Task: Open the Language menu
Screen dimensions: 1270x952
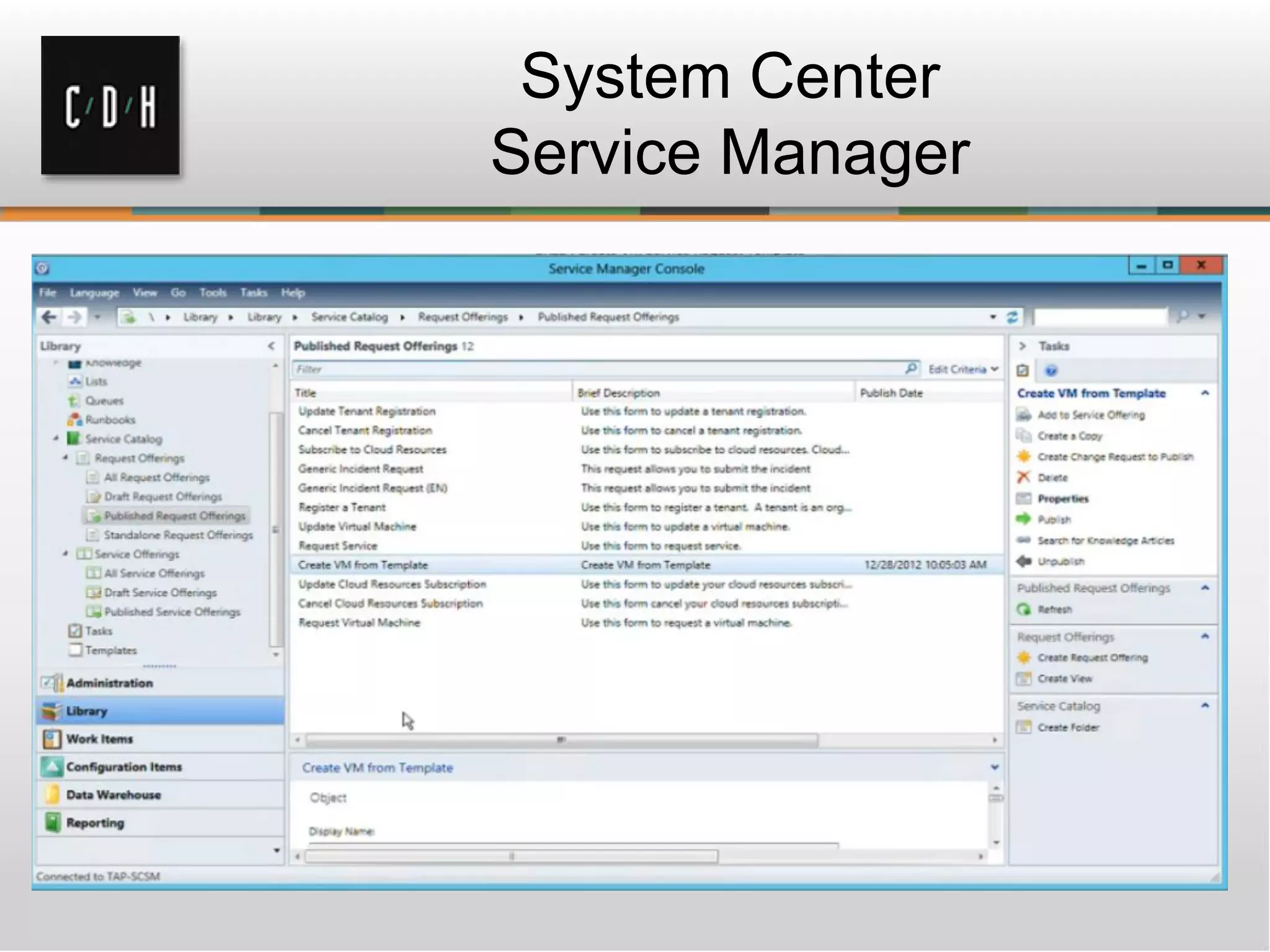Action: tap(94, 293)
